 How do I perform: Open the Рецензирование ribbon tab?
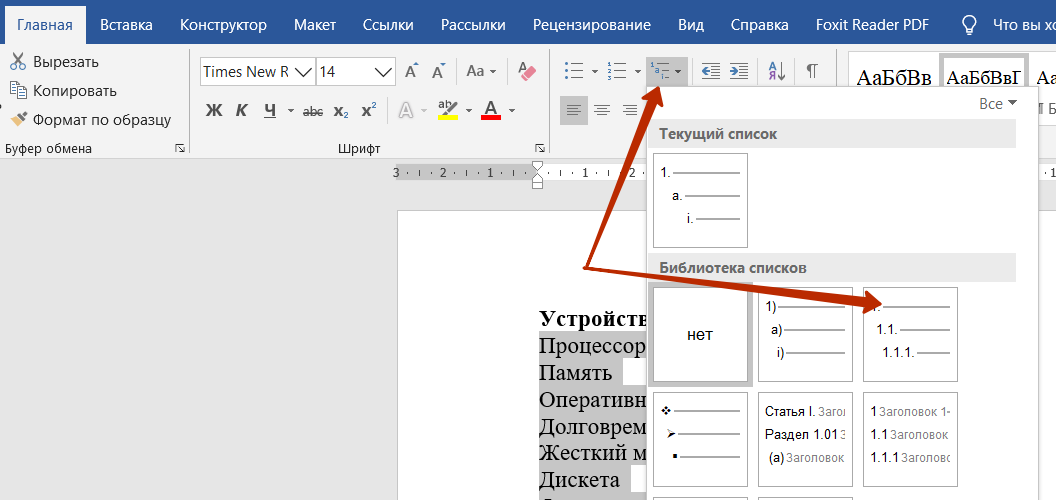pos(591,26)
